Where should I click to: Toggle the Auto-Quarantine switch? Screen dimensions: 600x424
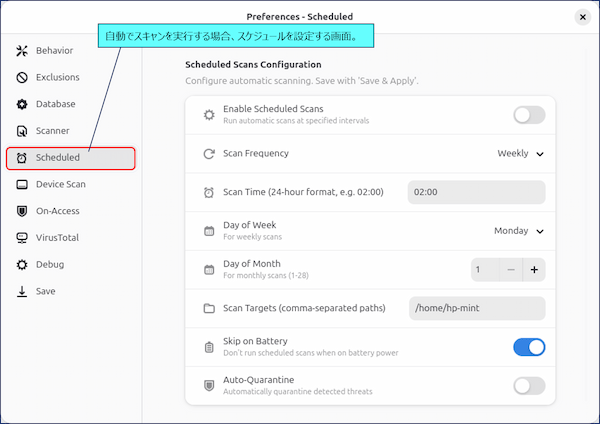(x=529, y=386)
